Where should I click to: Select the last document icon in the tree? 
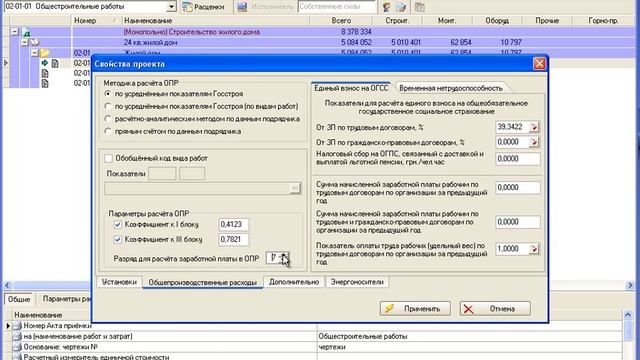tap(45, 83)
